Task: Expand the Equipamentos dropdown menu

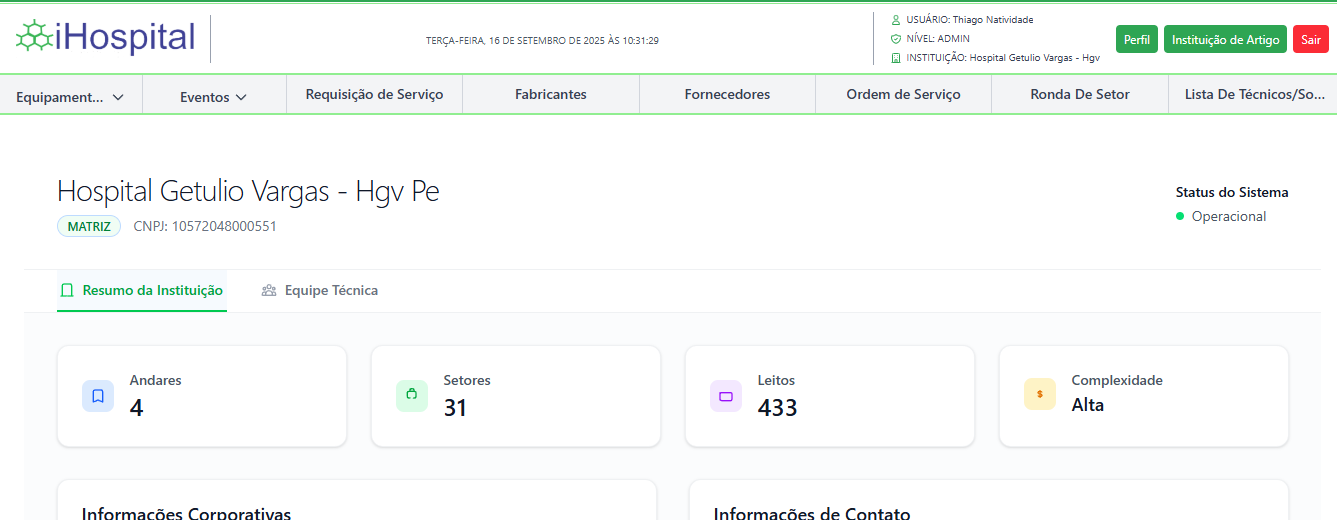Action: click(x=71, y=97)
